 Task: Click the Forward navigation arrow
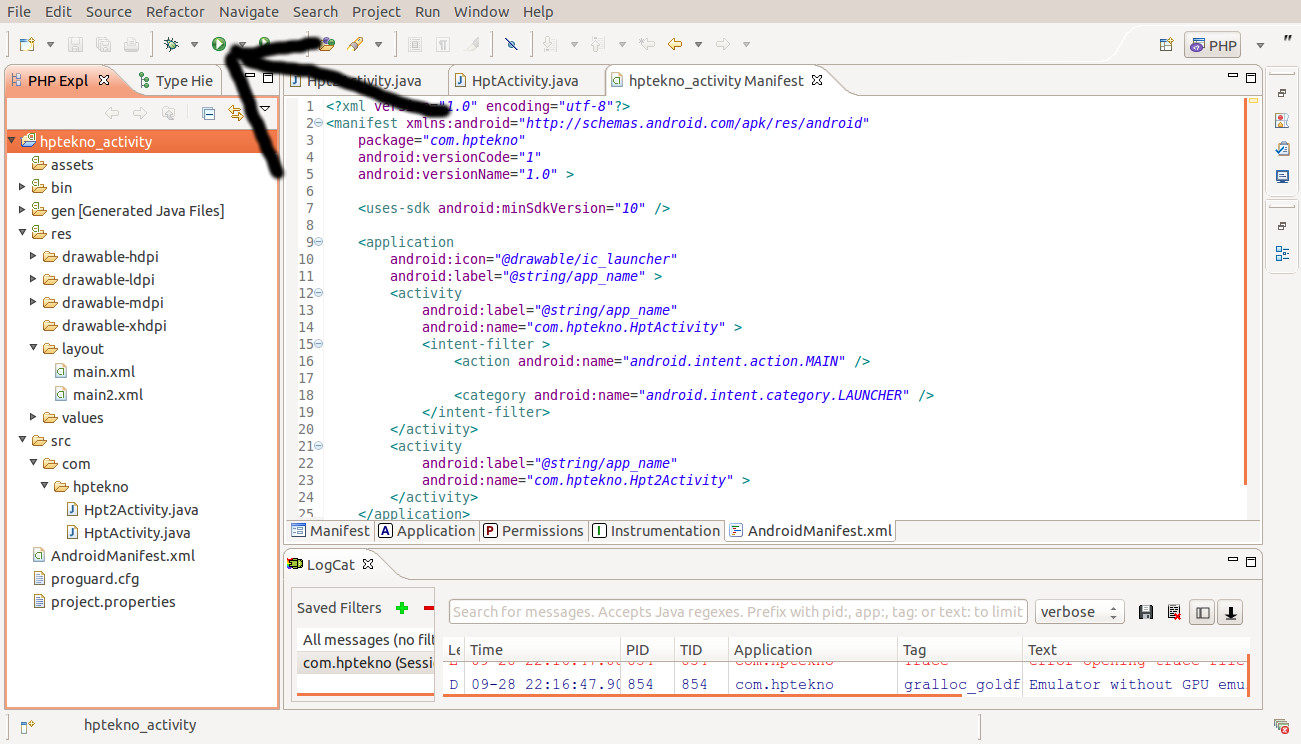pyautogui.click(x=723, y=44)
